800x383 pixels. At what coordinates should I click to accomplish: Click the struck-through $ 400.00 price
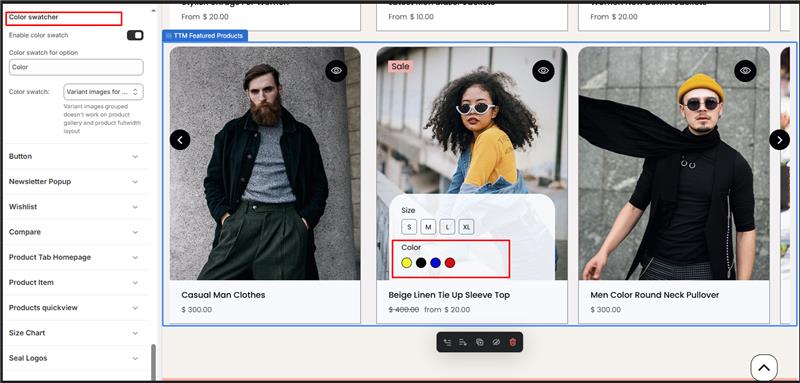(404, 310)
